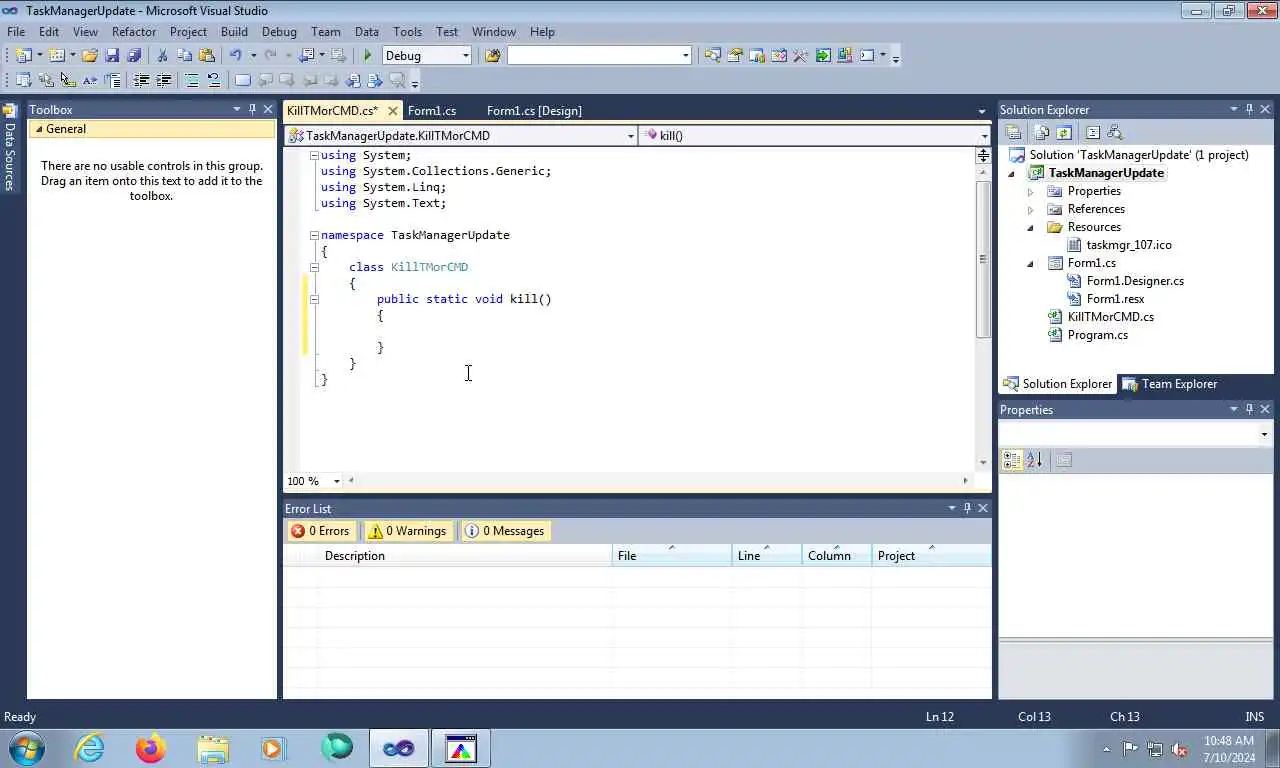Click the Comment out selected lines icon
The width and height of the screenshot is (1280, 768).
point(191,80)
